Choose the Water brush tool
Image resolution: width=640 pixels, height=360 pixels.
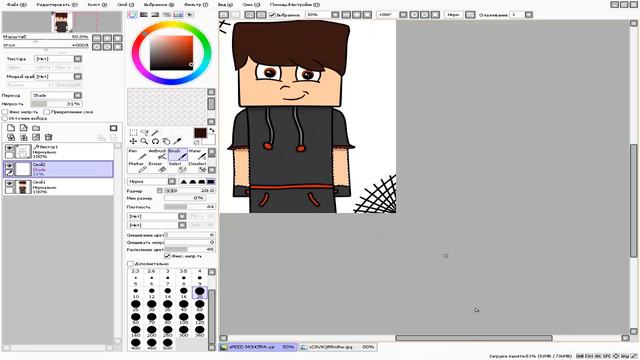pos(198,154)
